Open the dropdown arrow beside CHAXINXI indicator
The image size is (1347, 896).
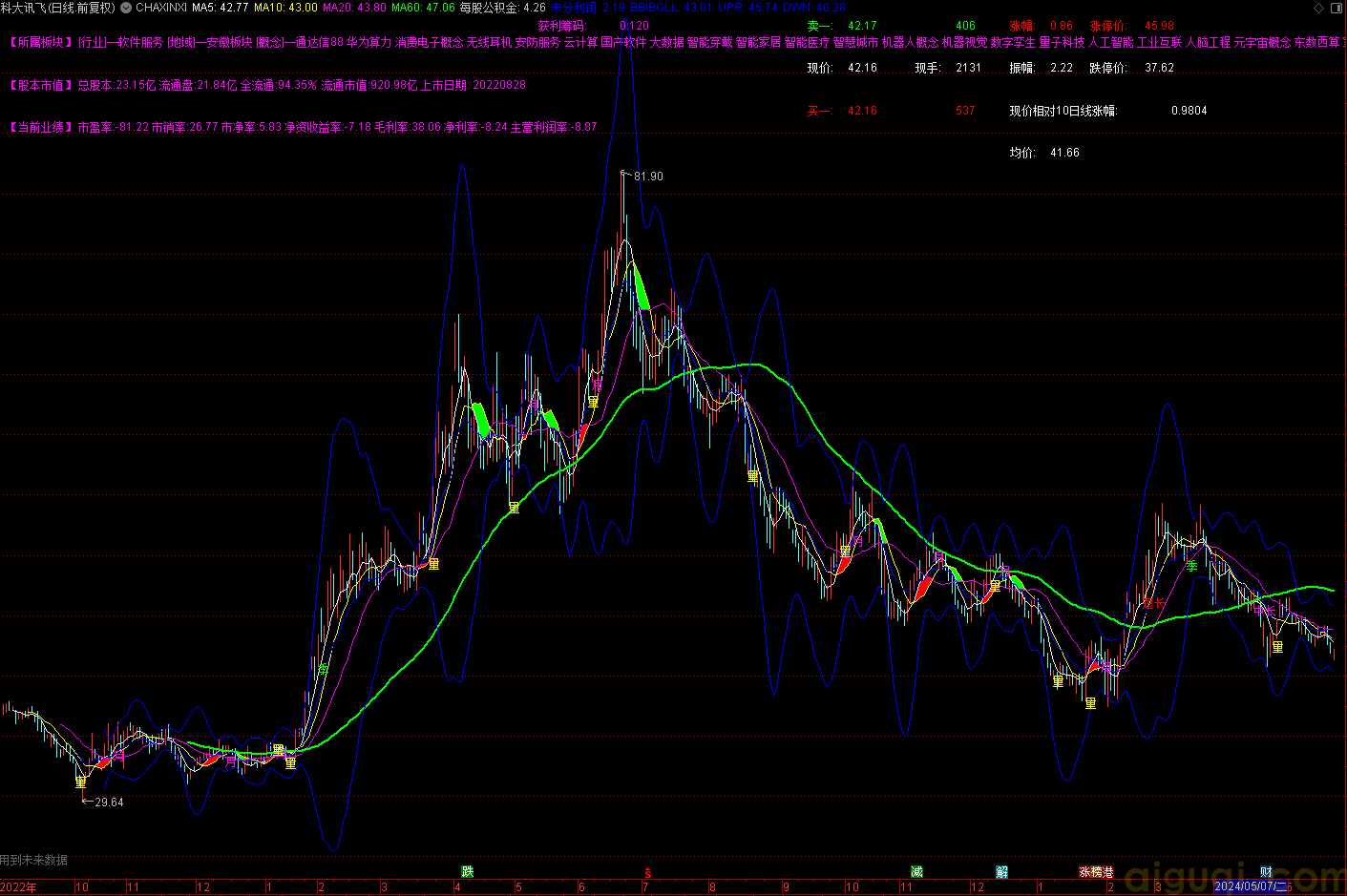[x=126, y=8]
